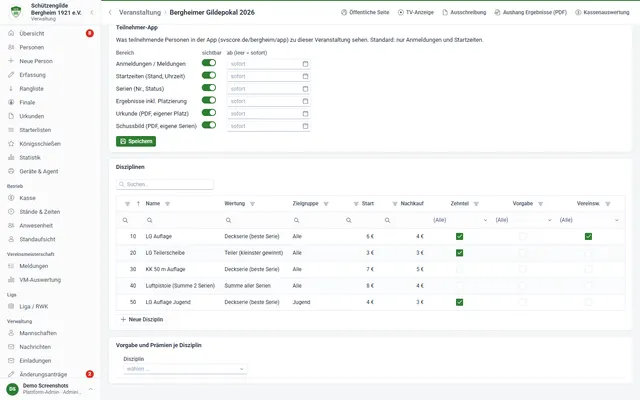Image resolution: width=640 pixels, height=400 pixels.
Task: Click the Zielgruppe column filter icon
Action: 326,204
